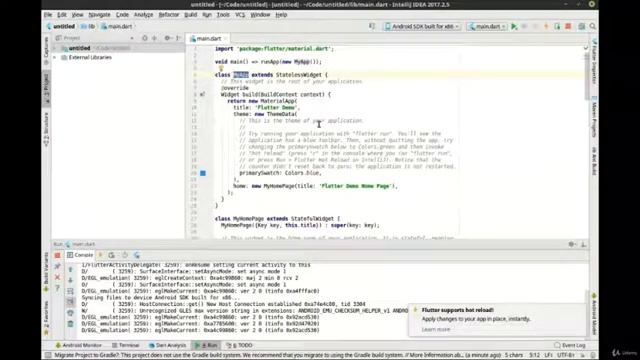This screenshot has height=360, width=640.
Task: Expand the External Libraries tree node
Action: pyautogui.click(x=55, y=58)
